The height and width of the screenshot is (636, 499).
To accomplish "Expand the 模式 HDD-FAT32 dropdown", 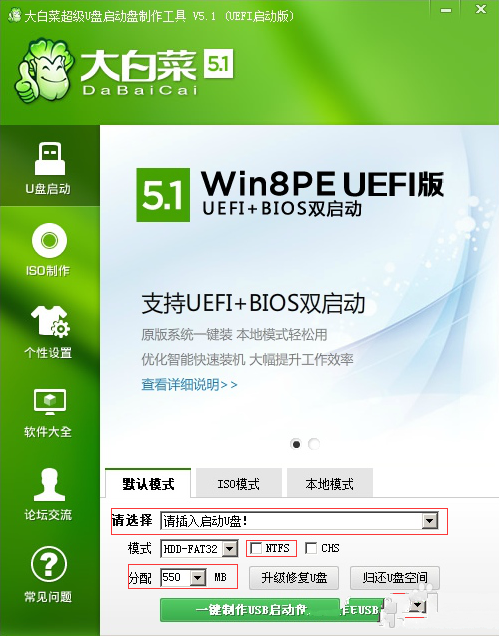I will 230,549.
